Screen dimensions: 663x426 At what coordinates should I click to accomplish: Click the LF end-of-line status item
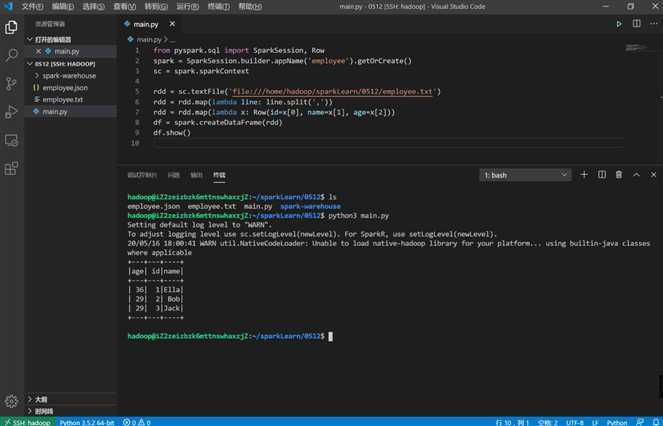tap(595, 422)
